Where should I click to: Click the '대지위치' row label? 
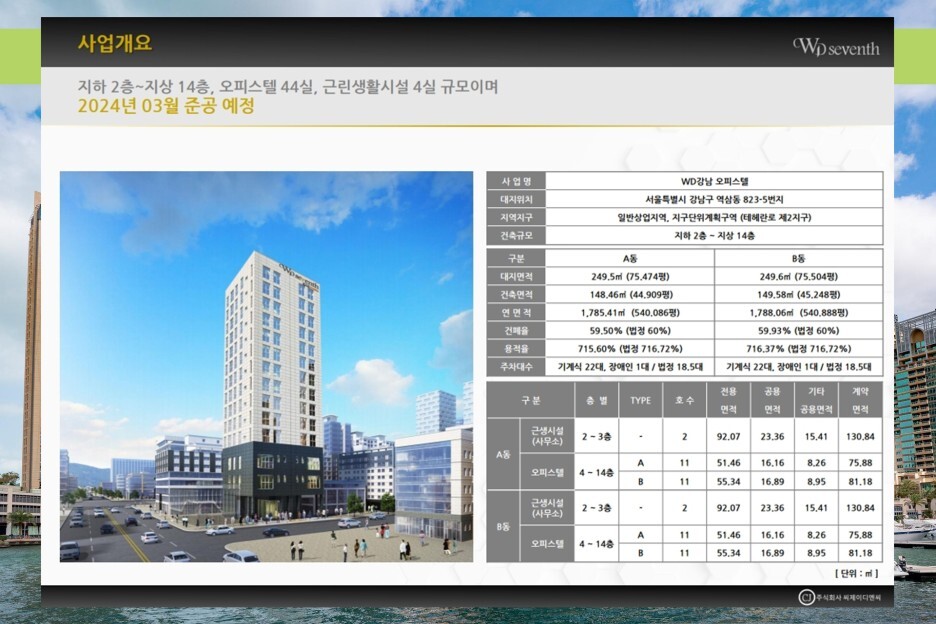click(516, 199)
